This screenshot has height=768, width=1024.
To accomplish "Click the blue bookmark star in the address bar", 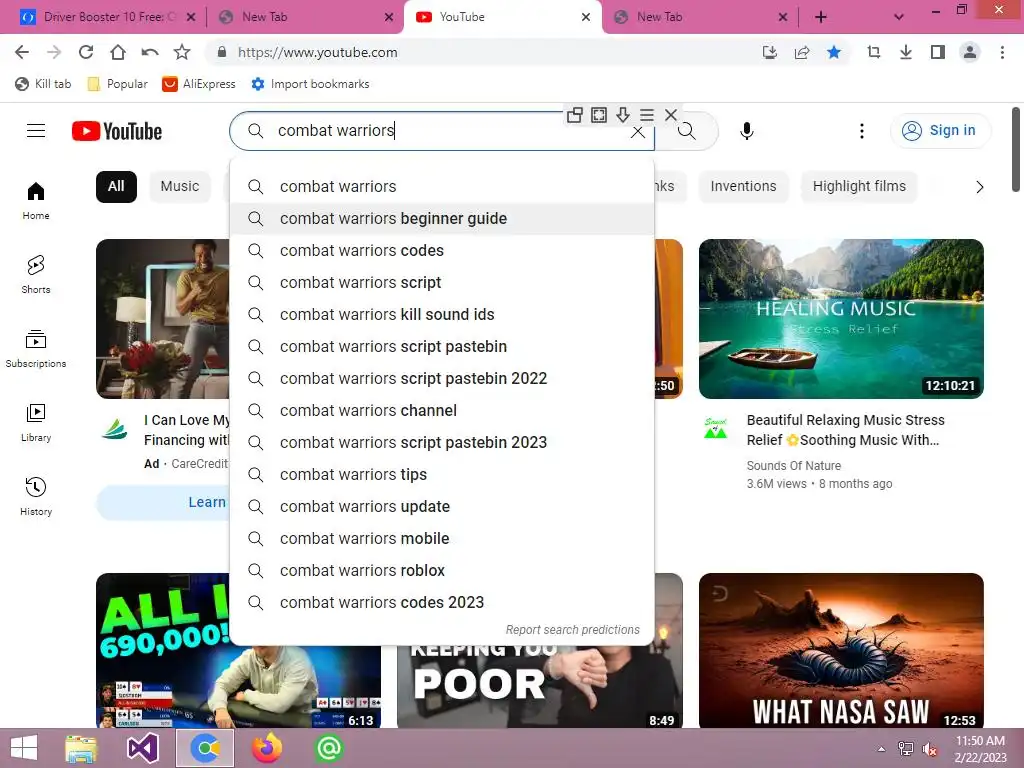I will [x=834, y=52].
